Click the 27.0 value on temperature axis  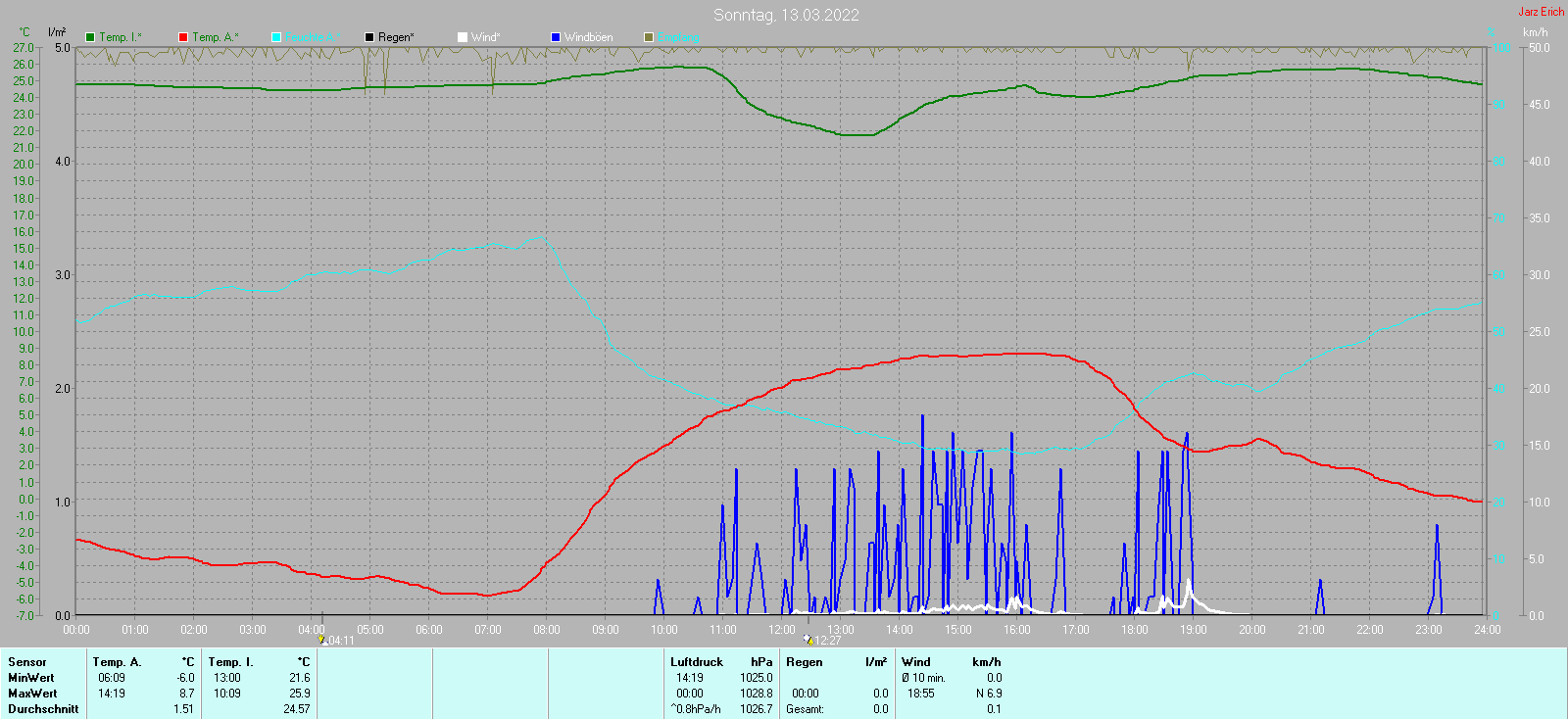[24, 47]
